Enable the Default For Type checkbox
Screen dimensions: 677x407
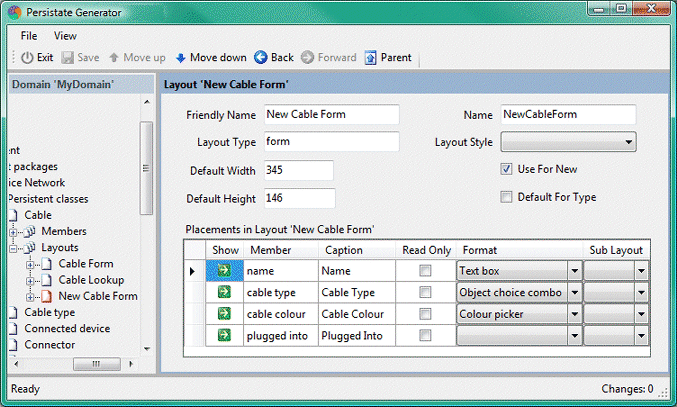pos(507,197)
